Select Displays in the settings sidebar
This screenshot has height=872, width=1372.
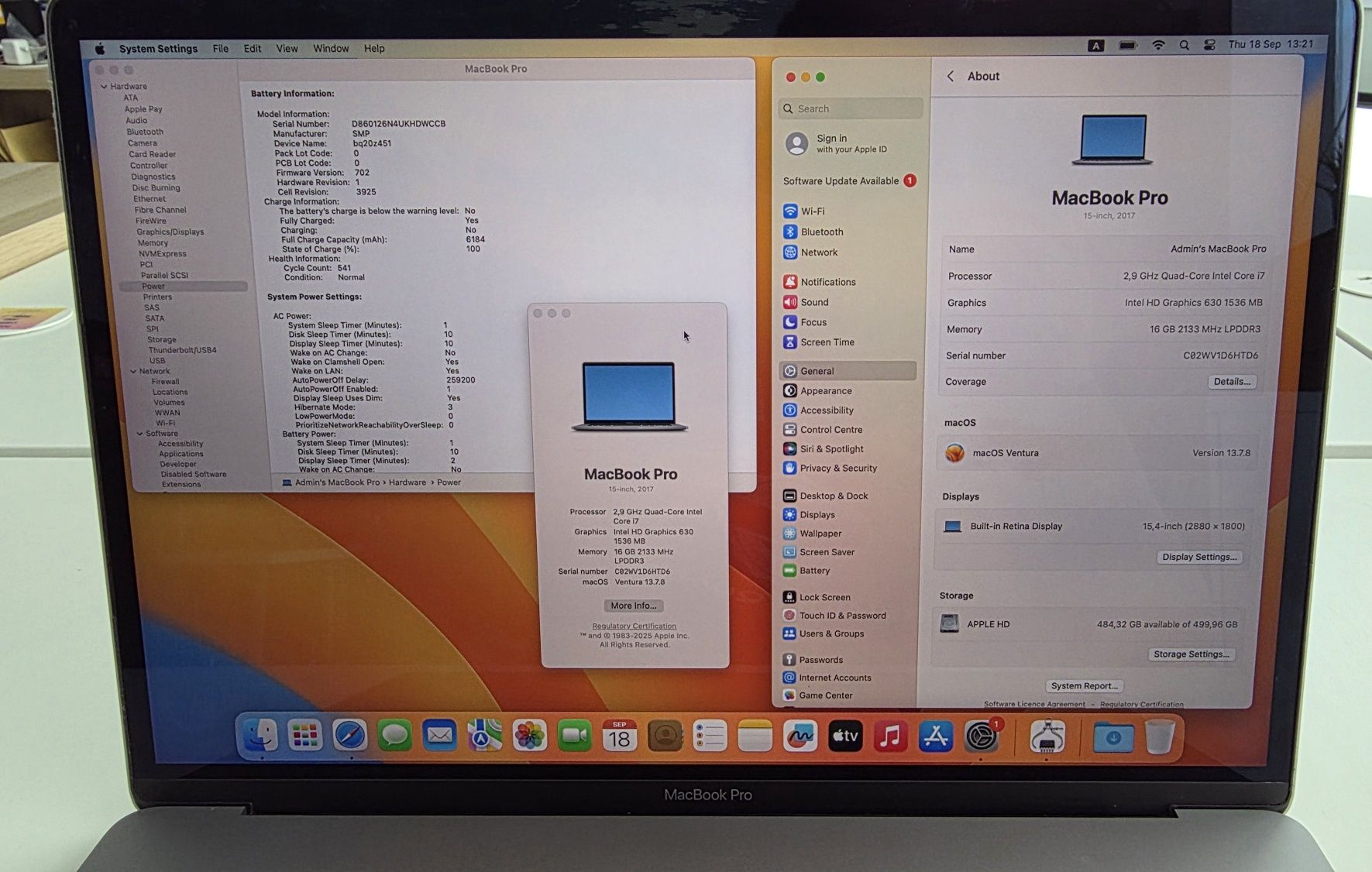tap(809, 515)
